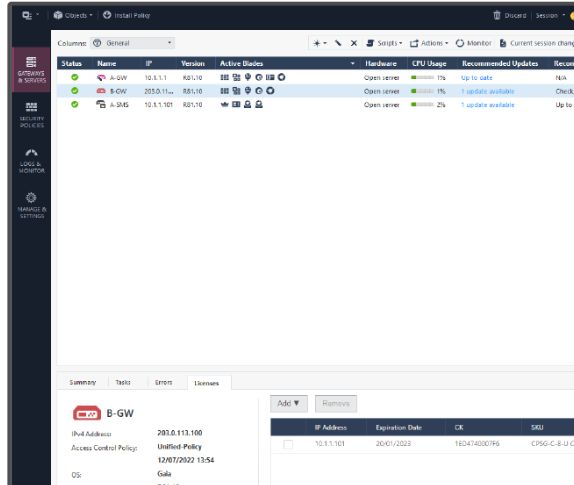Sort by the Version column header
Image resolution: width=574 pixels, height=485 pixels.
pyautogui.click(x=193, y=63)
